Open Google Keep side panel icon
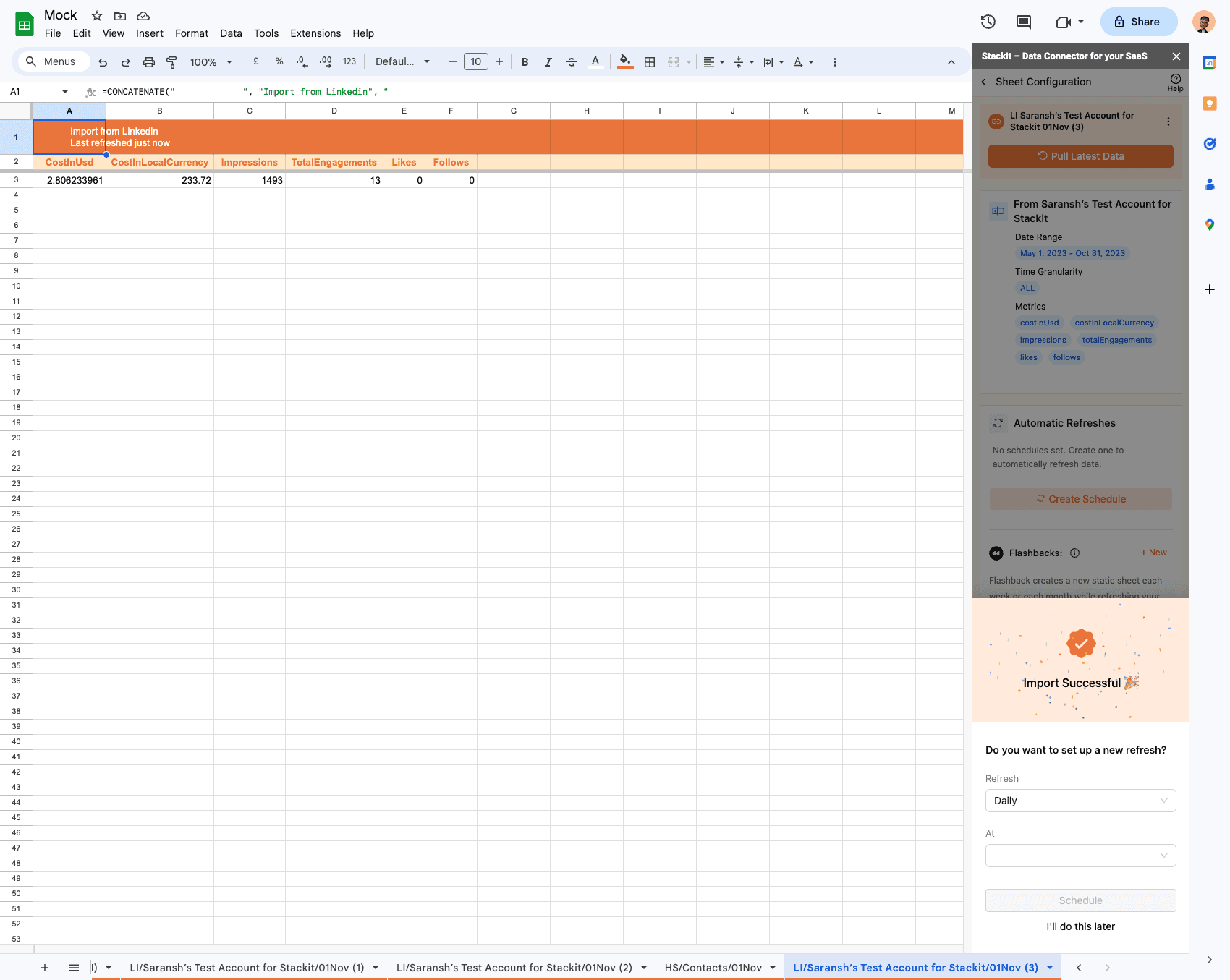The height and width of the screenshot is (980, 1230). 1210,103
